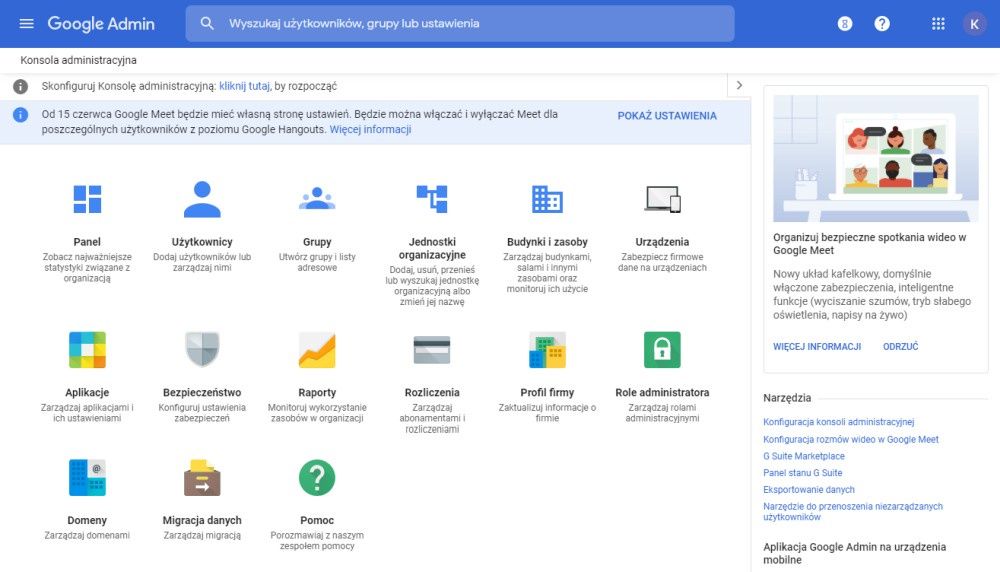This screenshot has width=1000, height=572.
Task: Click the search magnifier icon
Action: 207,24
